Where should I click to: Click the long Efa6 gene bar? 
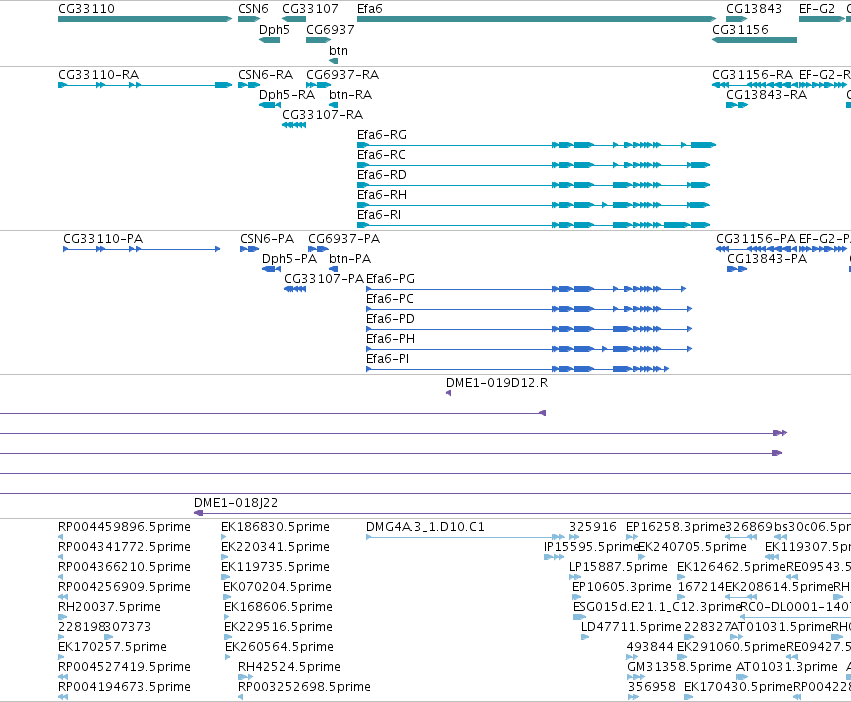coord(537,19)
